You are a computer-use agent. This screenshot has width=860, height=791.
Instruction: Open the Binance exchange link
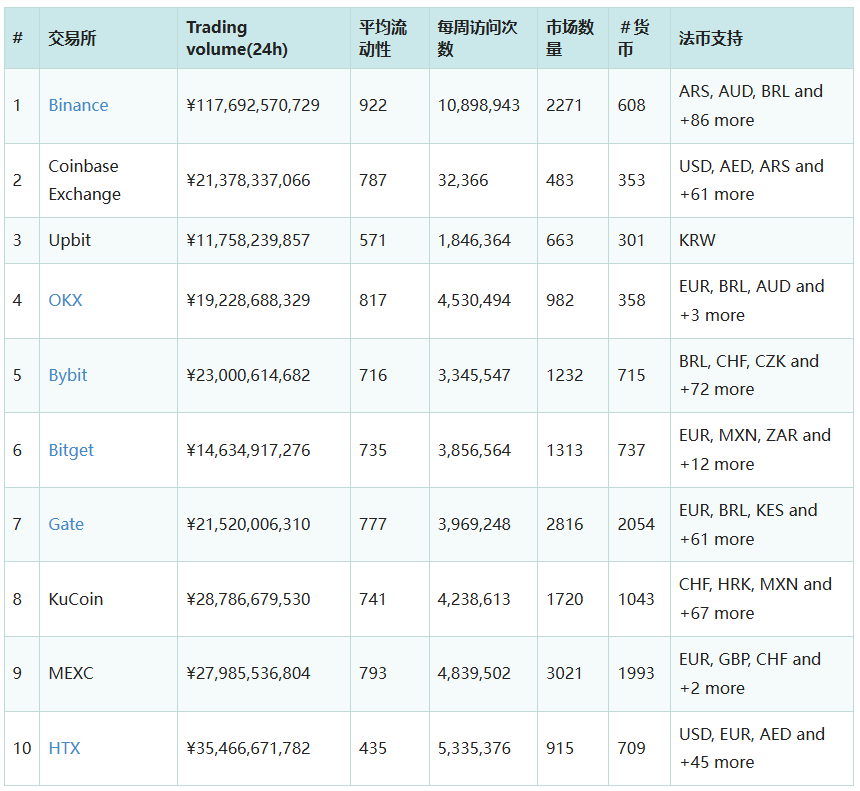[x=78, y=105]
